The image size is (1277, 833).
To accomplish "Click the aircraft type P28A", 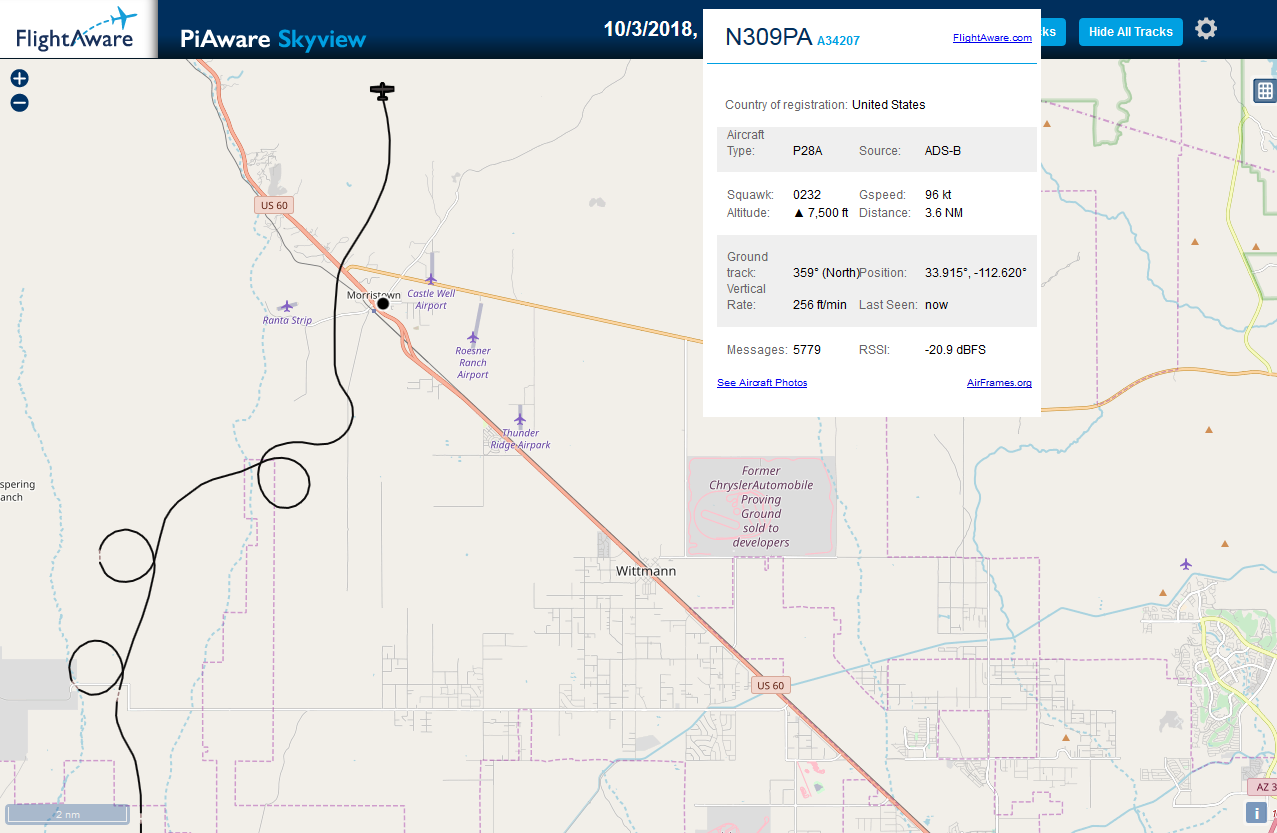I will 807,151.
